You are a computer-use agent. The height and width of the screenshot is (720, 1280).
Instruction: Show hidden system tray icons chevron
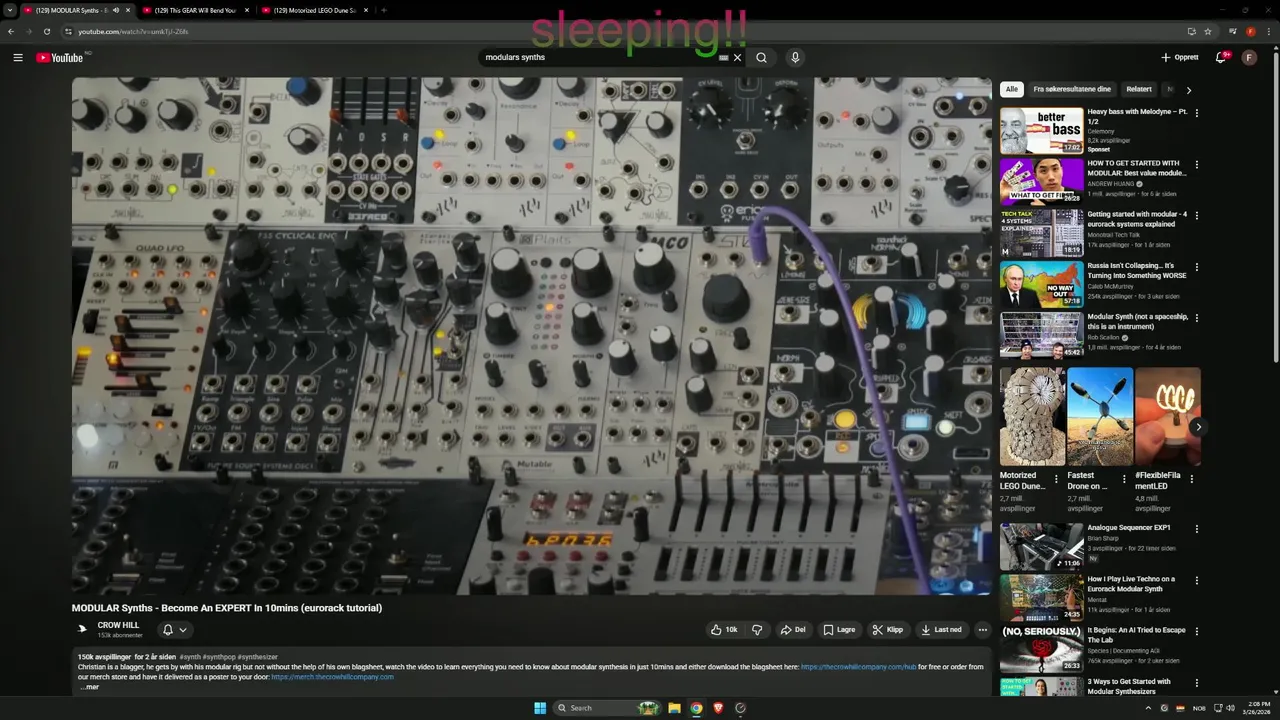(x=1147, y=708)
